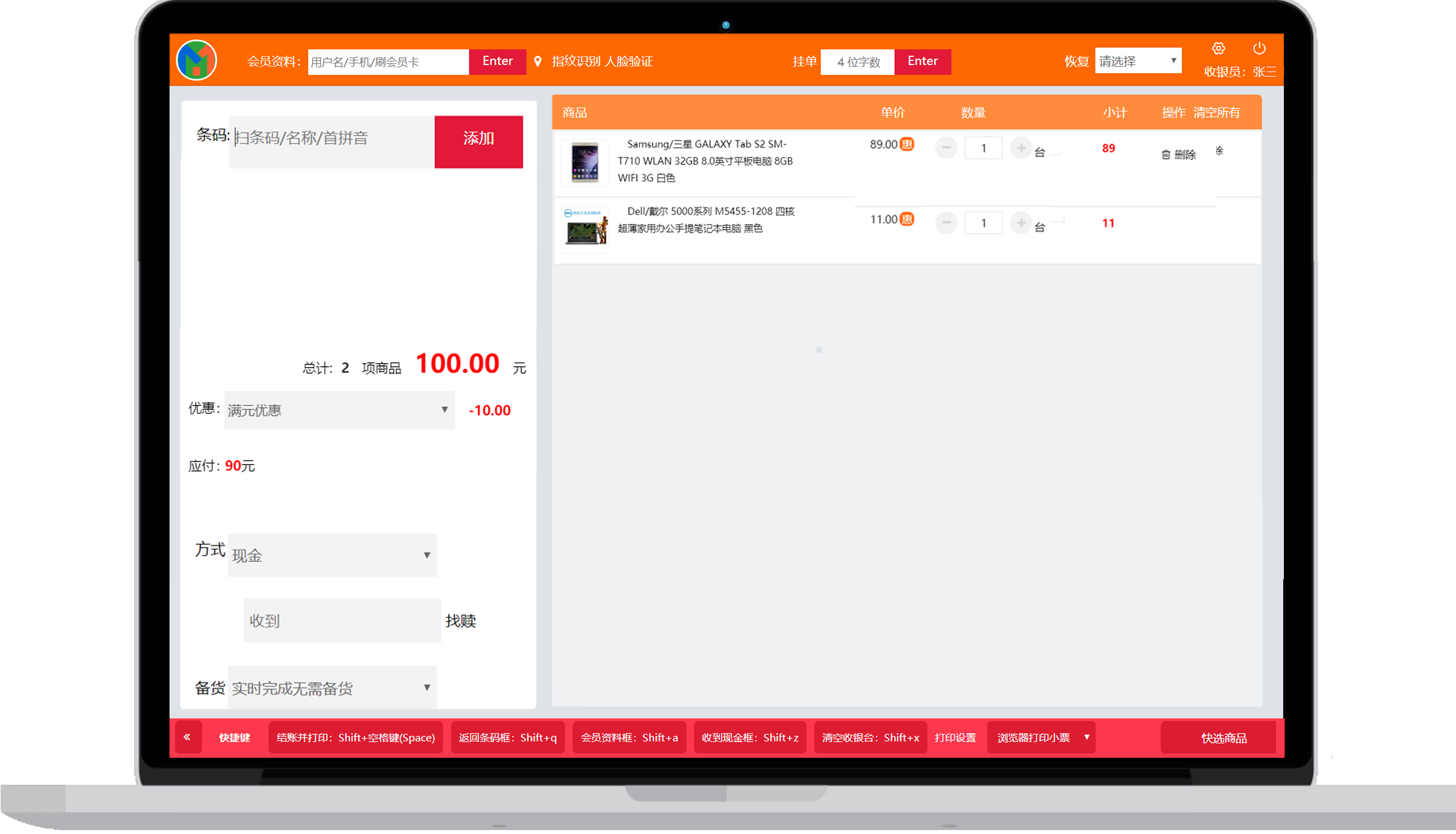Click the member info input field
The image size is (1456, 834).
coord(388,62)
